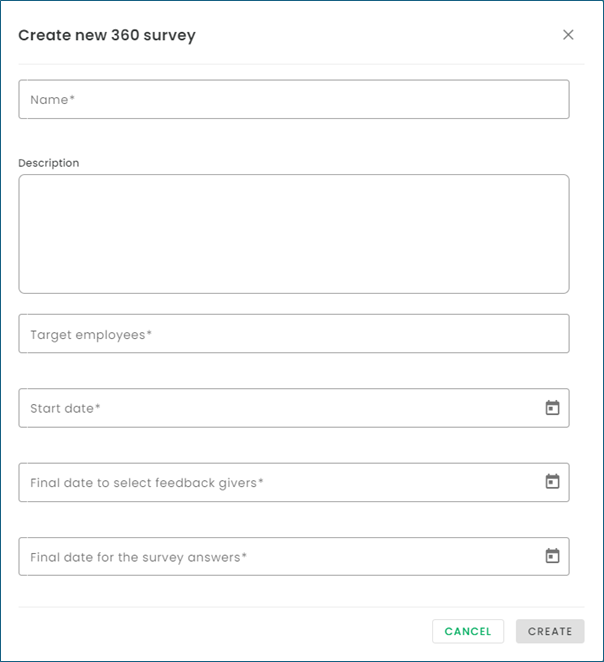Click the Start date* placeholder label

(65, 408)
